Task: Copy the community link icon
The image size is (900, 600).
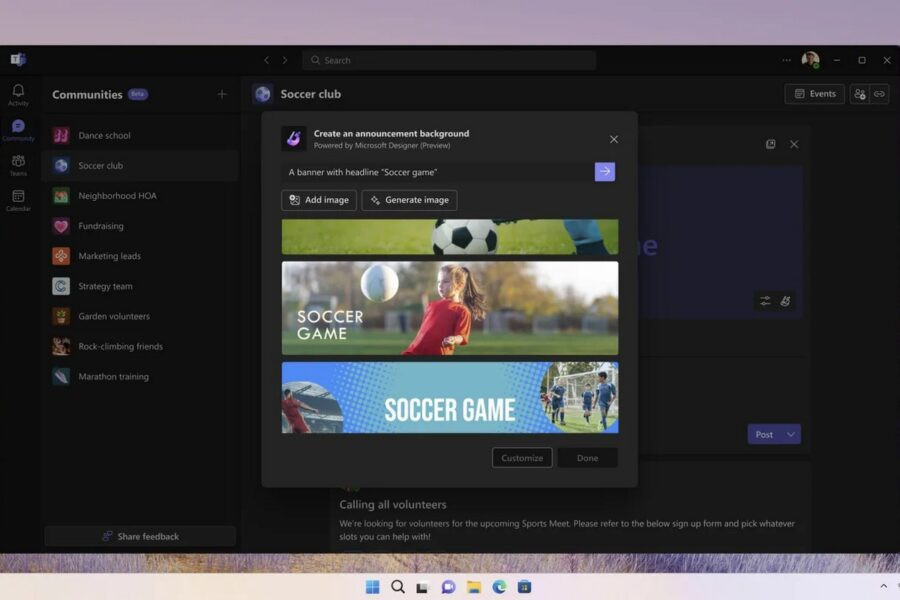Action: click(x=879, y=94)
